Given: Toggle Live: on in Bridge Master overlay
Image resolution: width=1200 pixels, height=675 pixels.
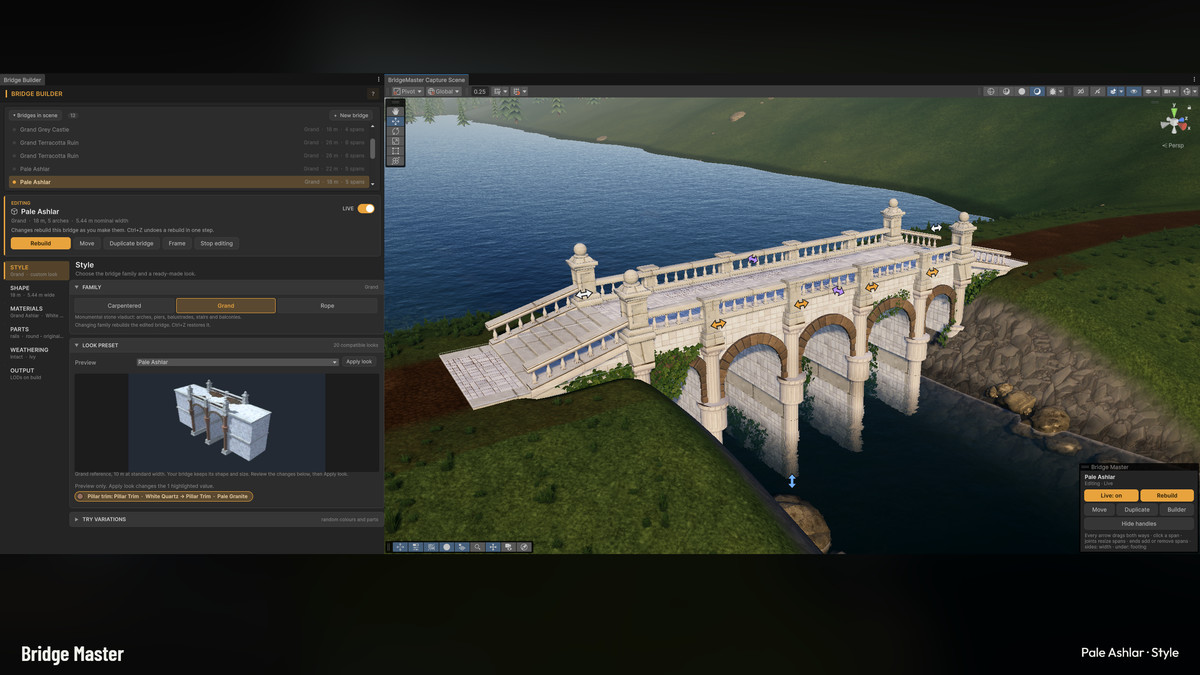Looking at the screenshot, I should coord(1111,495).
